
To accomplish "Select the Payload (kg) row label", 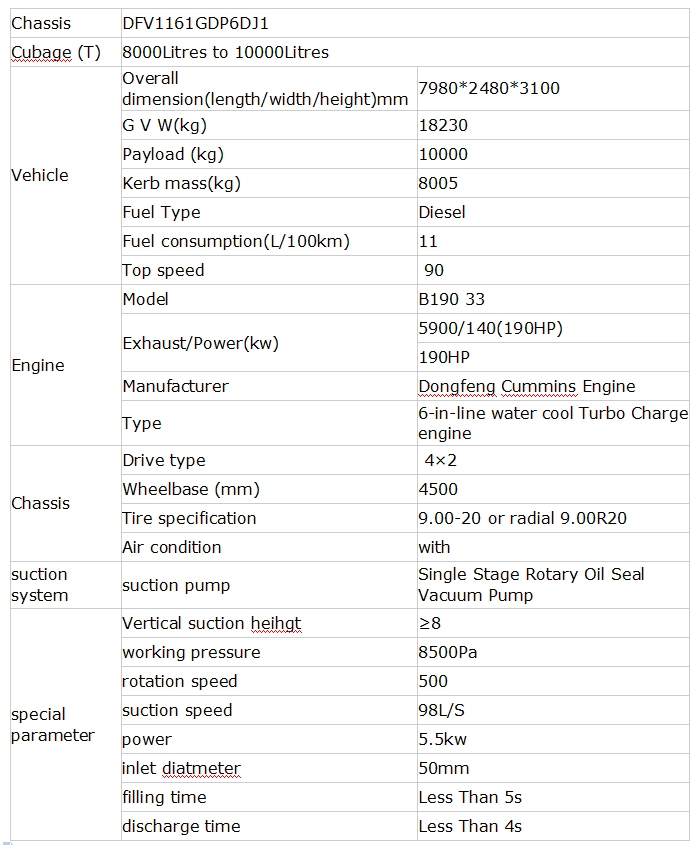I will (269, 154).
